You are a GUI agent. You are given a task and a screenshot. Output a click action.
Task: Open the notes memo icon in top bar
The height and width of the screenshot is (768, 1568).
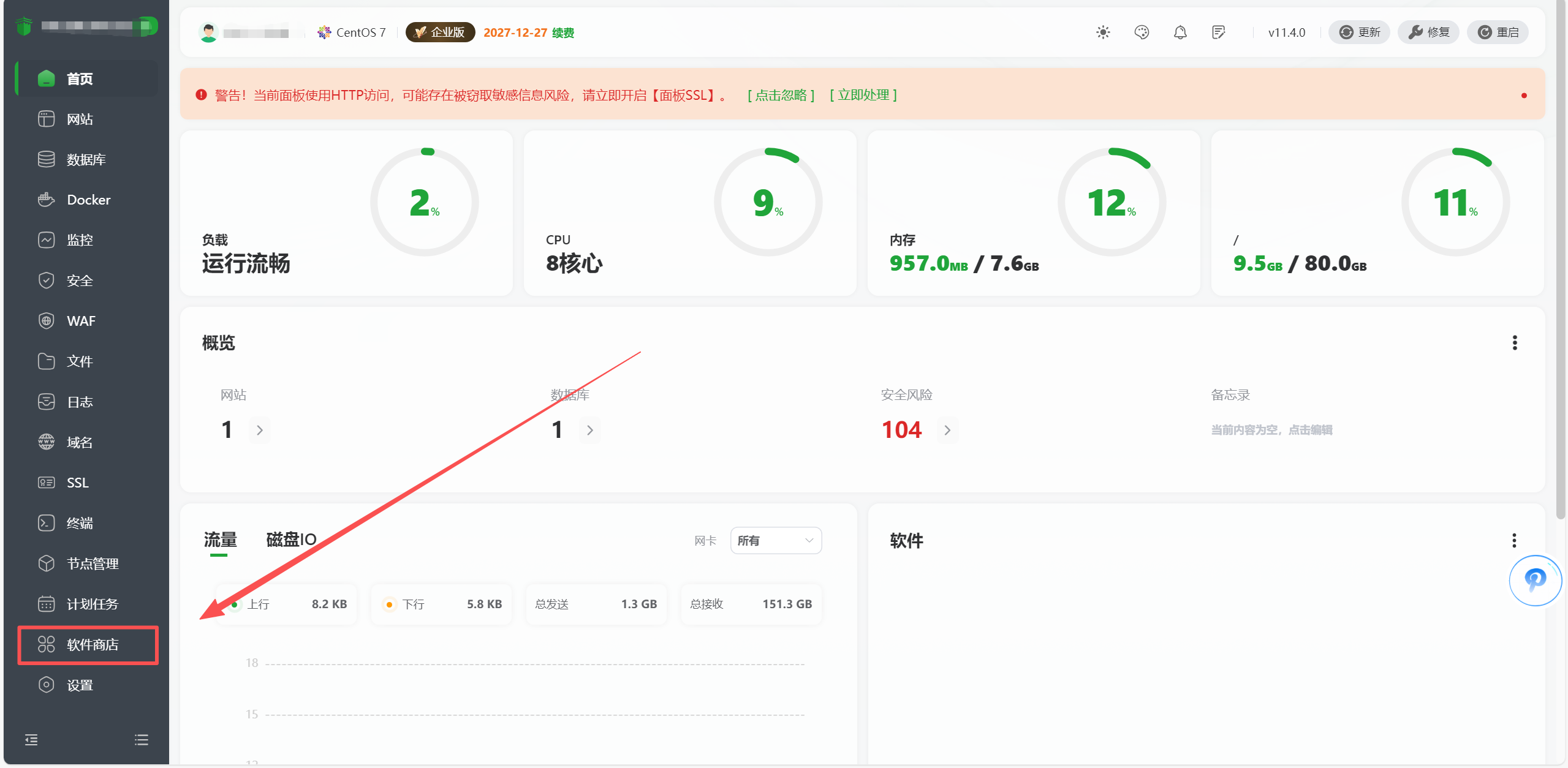(x=1218, y=32)
